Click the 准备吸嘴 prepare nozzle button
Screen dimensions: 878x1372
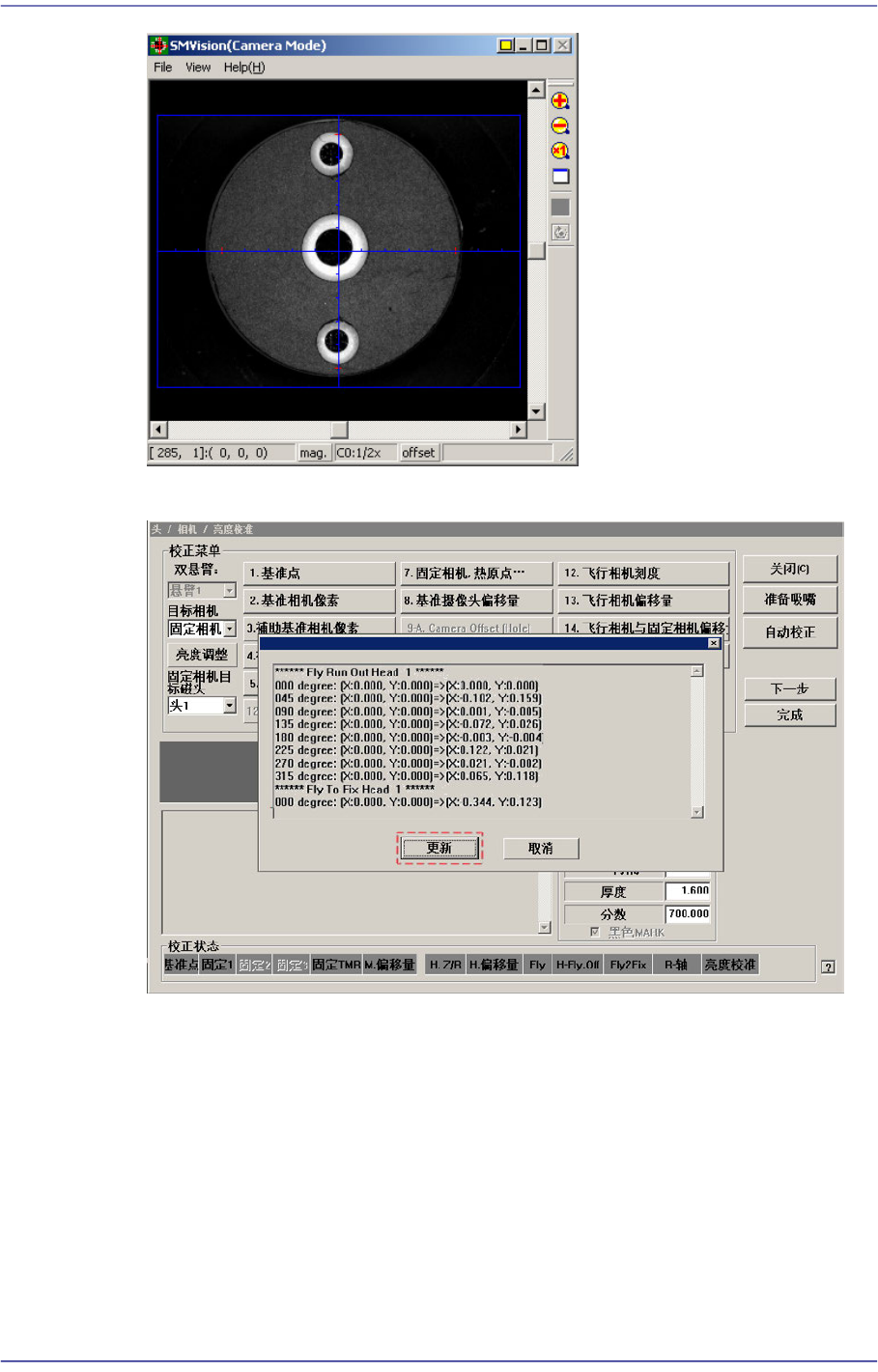point(789,600)
